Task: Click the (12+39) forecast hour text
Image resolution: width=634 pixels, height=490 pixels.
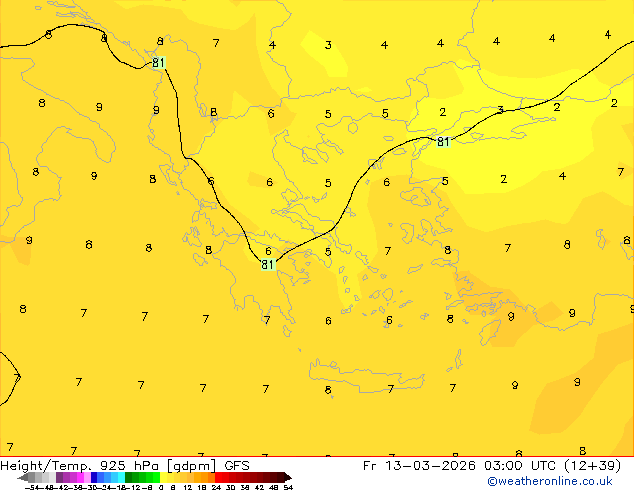Action: pyautogui.click(x=592, y=466)
